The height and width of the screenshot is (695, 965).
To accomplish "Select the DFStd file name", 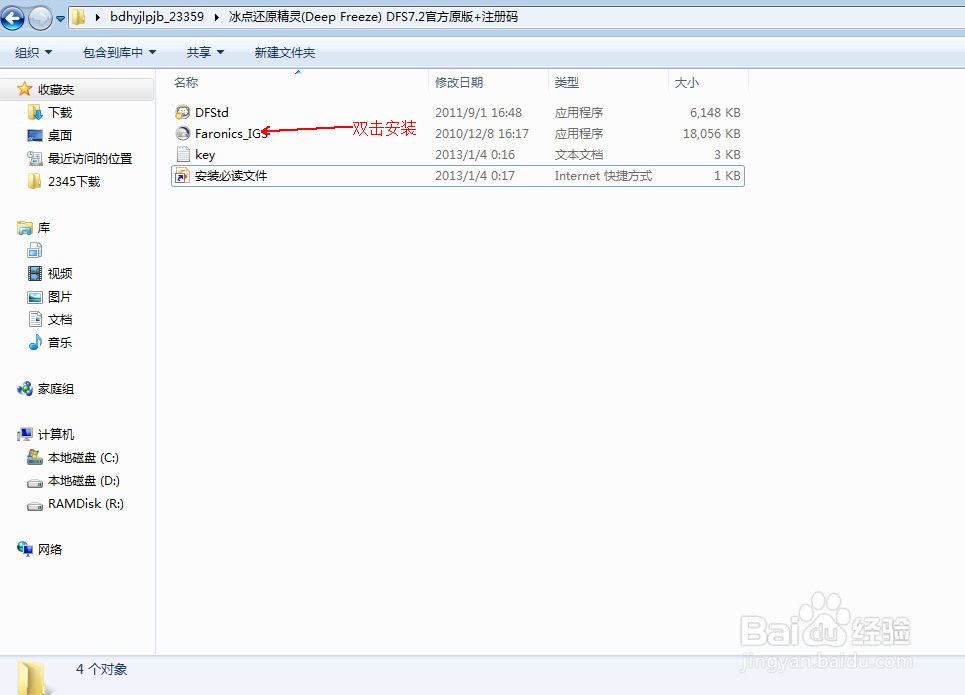I will (x=212, y=113).
